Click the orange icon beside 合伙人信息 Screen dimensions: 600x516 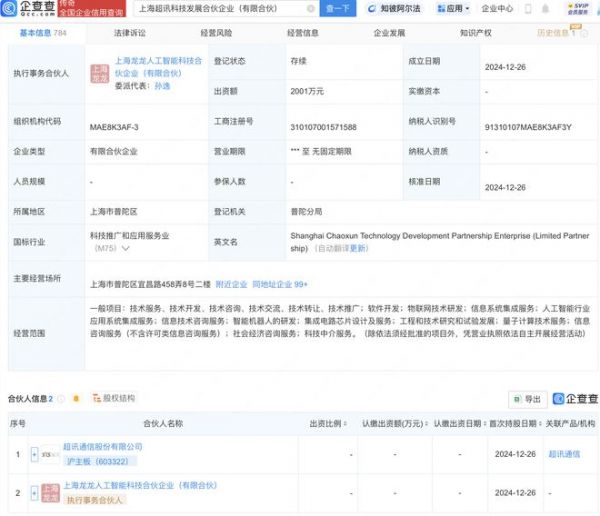76,399
